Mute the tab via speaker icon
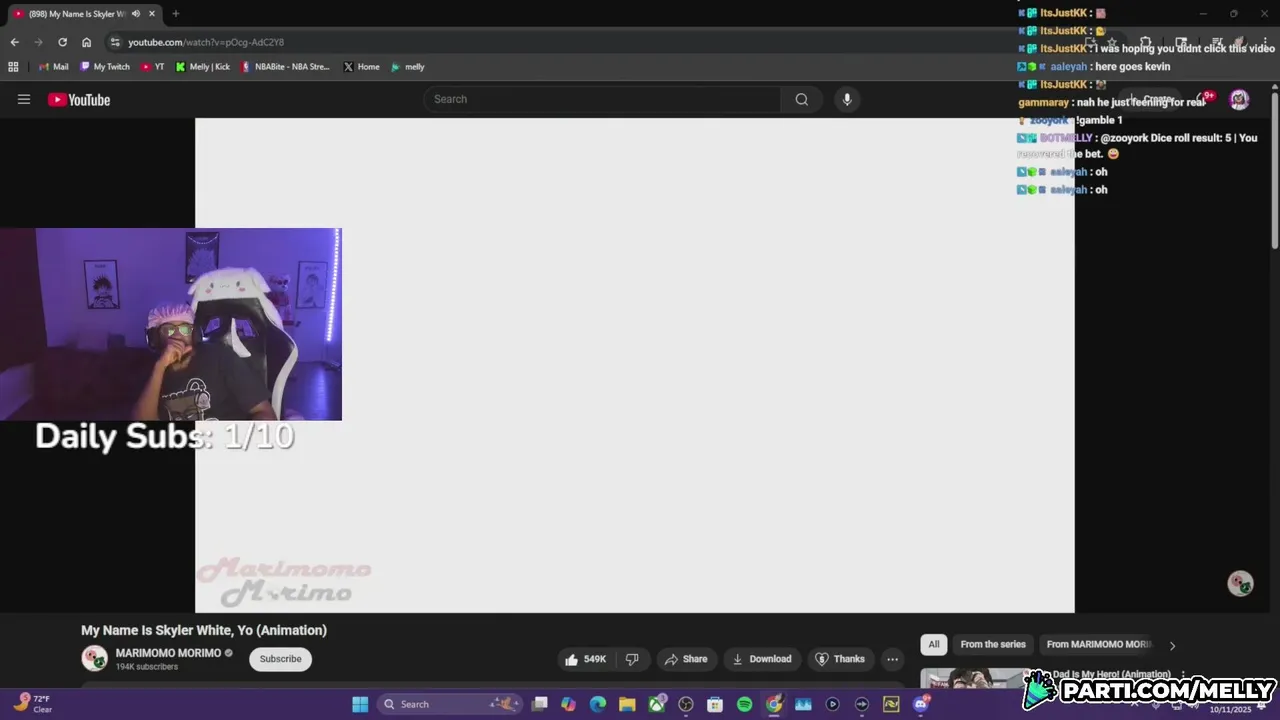The height and width of the screenshot is (720, 1280). pos(136,14)
